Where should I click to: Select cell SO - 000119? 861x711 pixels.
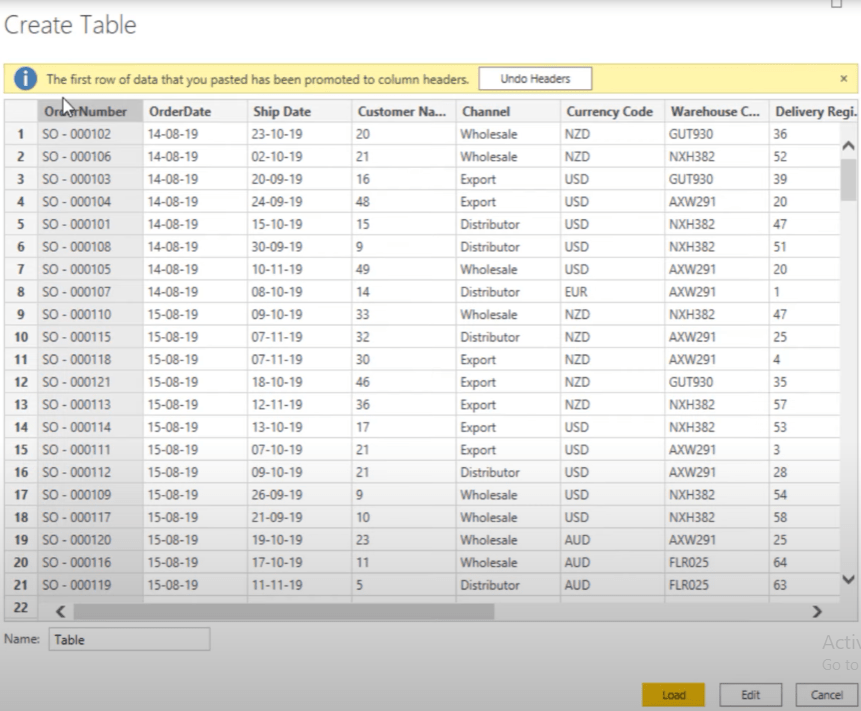(x=90, y=585)
